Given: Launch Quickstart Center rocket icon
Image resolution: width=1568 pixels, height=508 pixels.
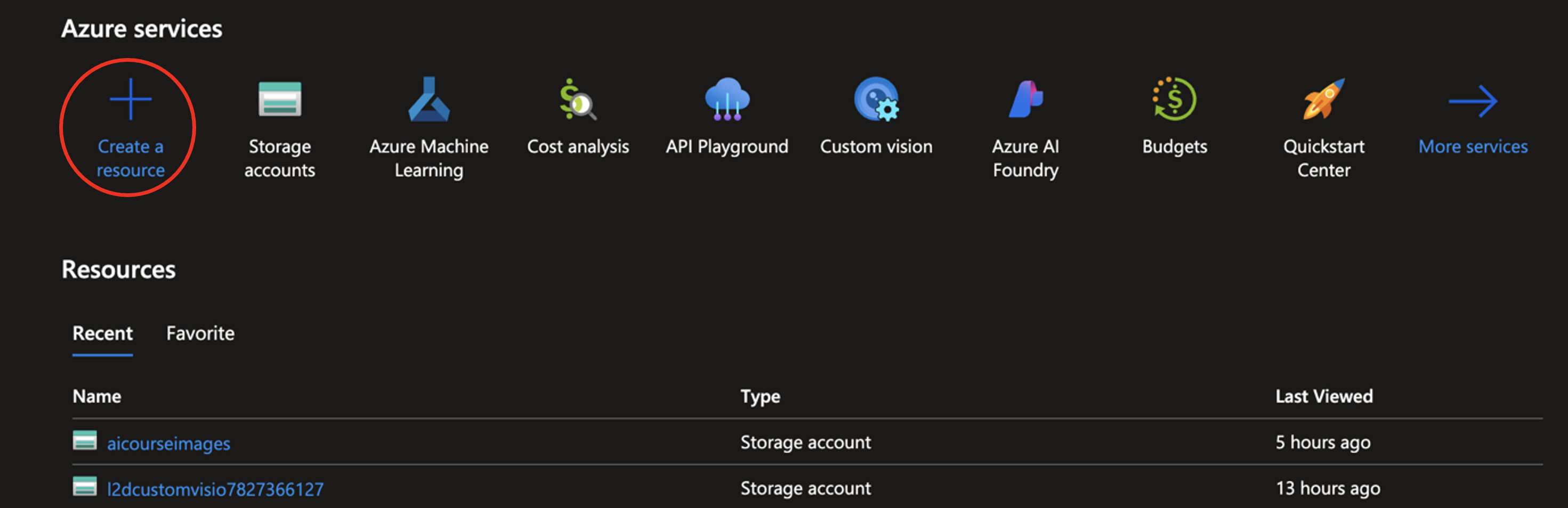Looking at the screenshot, I should click(x=1323, y=99).
